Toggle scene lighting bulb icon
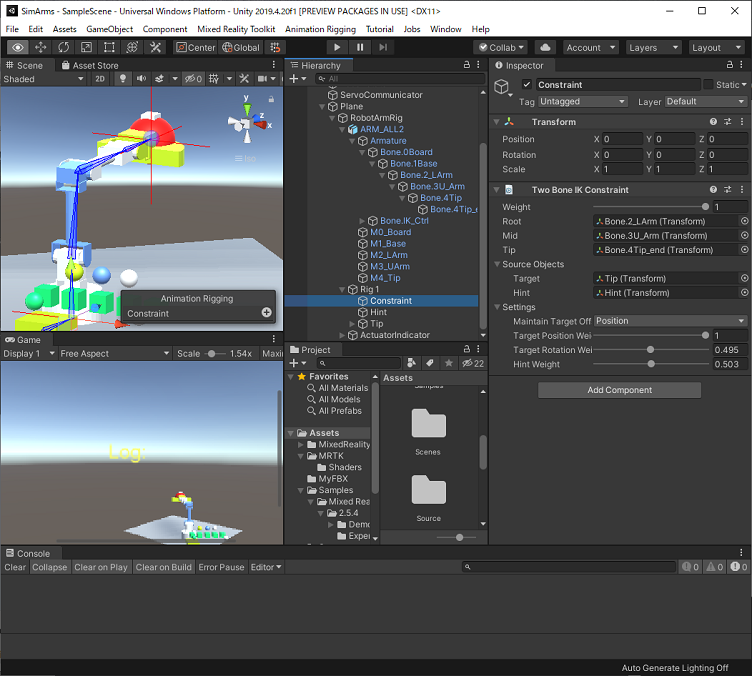752x676 pixels. coord(123,79)
